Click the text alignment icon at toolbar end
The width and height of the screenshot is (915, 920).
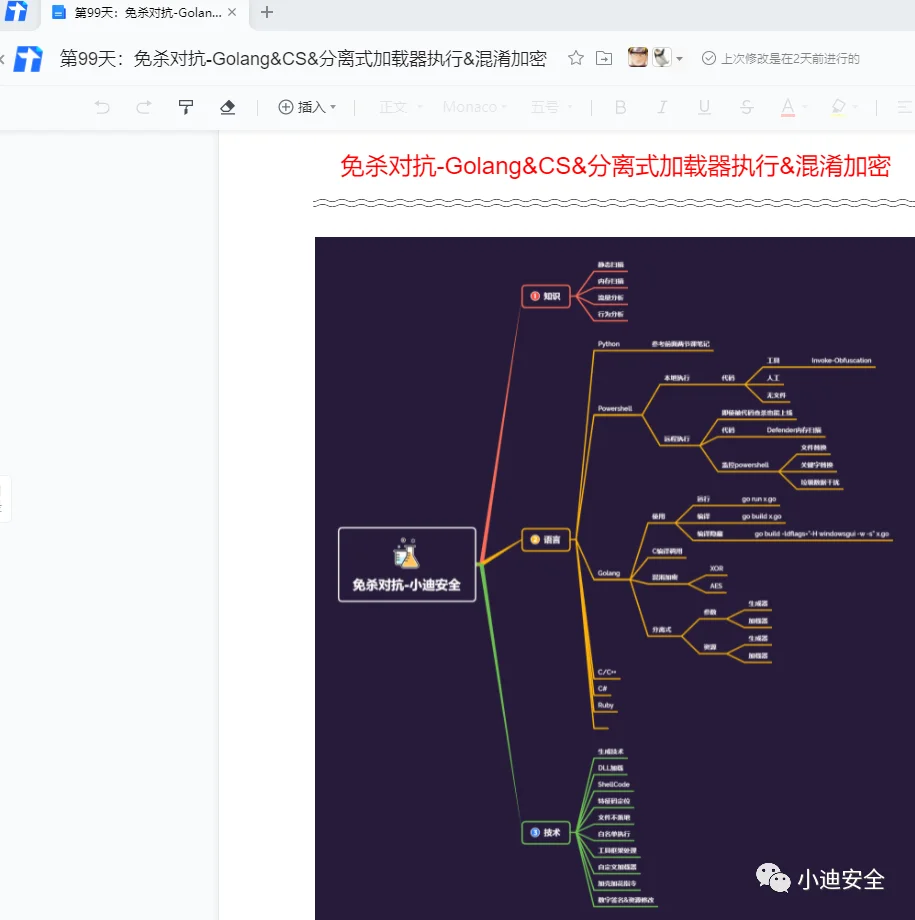pos(905,107)
